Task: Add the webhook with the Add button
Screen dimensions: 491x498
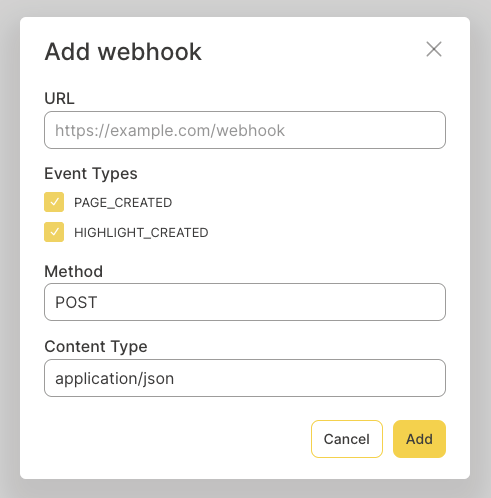Action: [419, 439]
